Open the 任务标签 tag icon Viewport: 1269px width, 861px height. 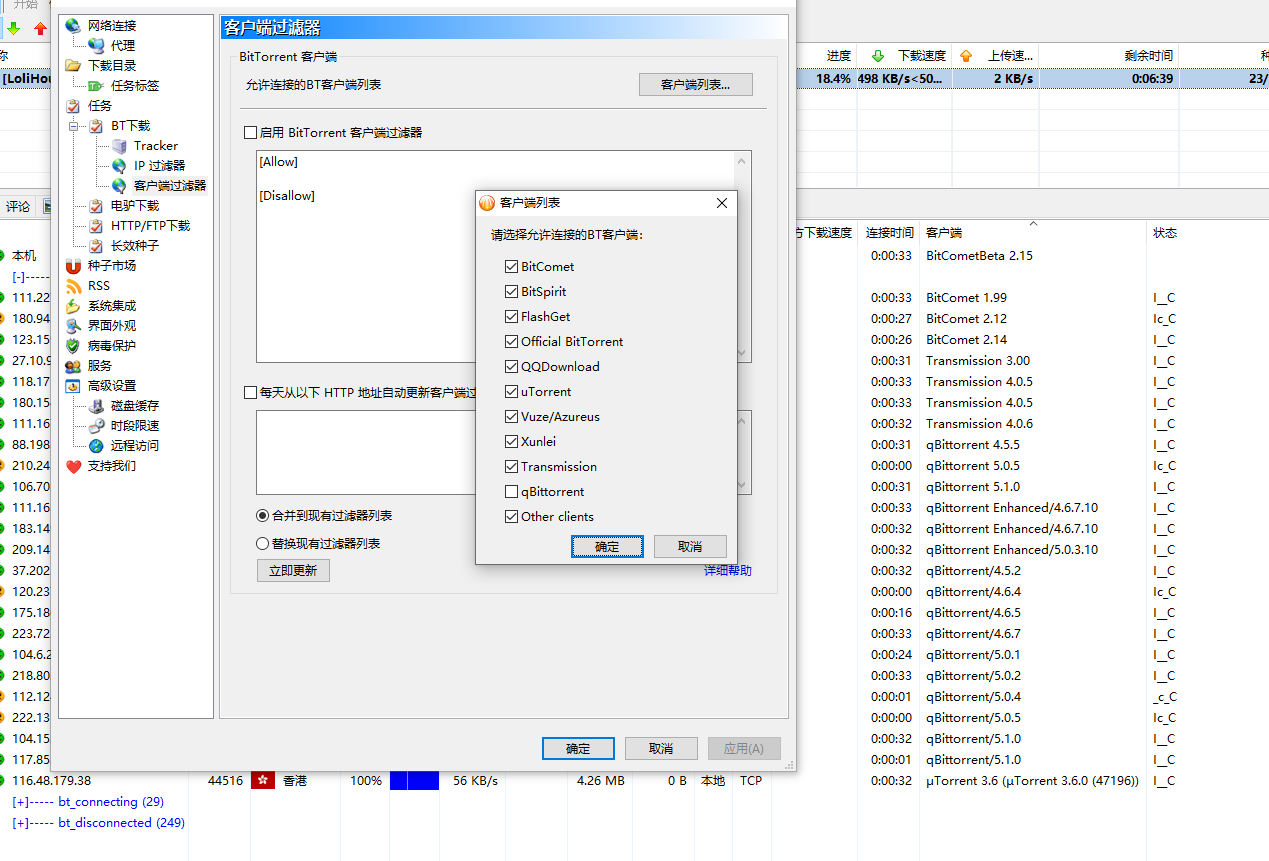pos(96,85)
